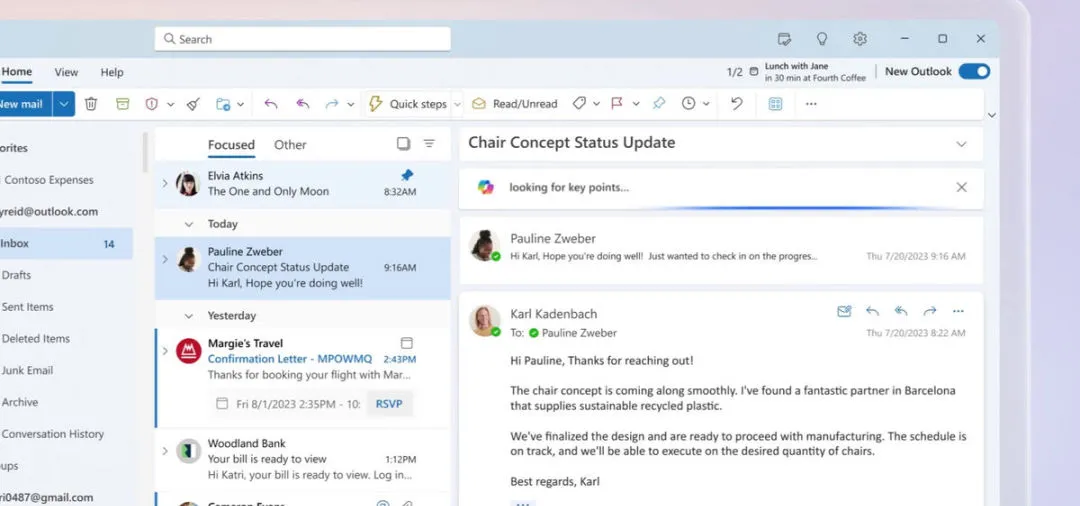Click the New mail button
This screenshot has height=506, width=1080.
coord(25,104)
